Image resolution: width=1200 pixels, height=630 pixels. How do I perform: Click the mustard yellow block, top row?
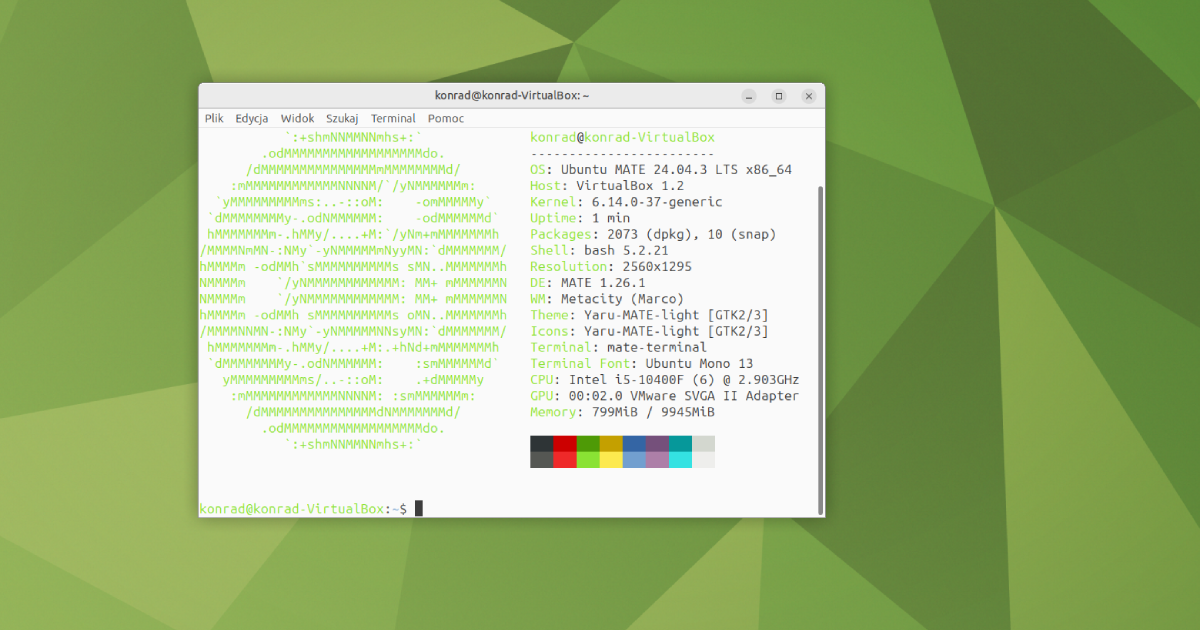611,444
